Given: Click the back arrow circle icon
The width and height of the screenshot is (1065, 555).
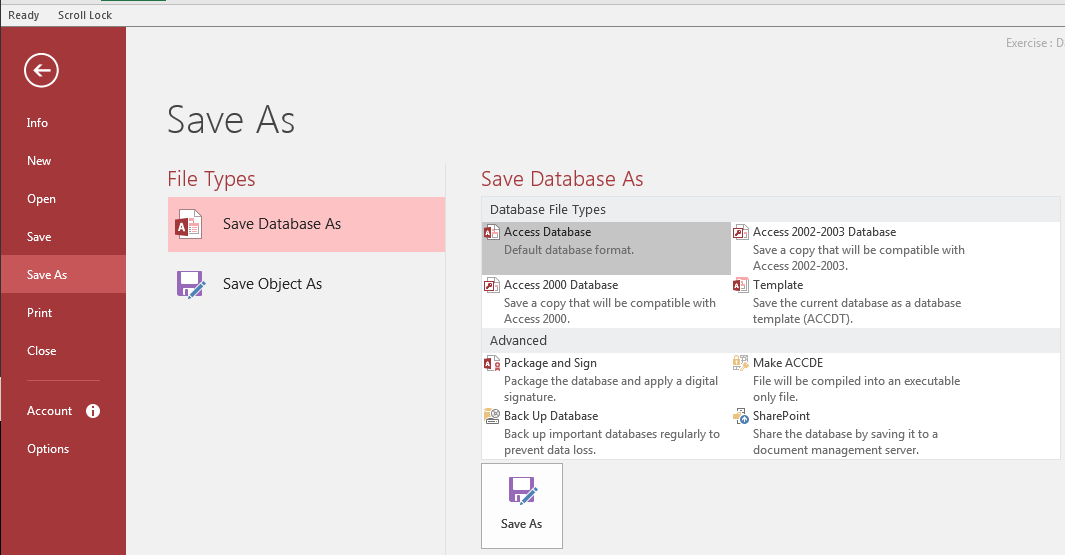Looking at the screenshot, I should coord(41,70).
